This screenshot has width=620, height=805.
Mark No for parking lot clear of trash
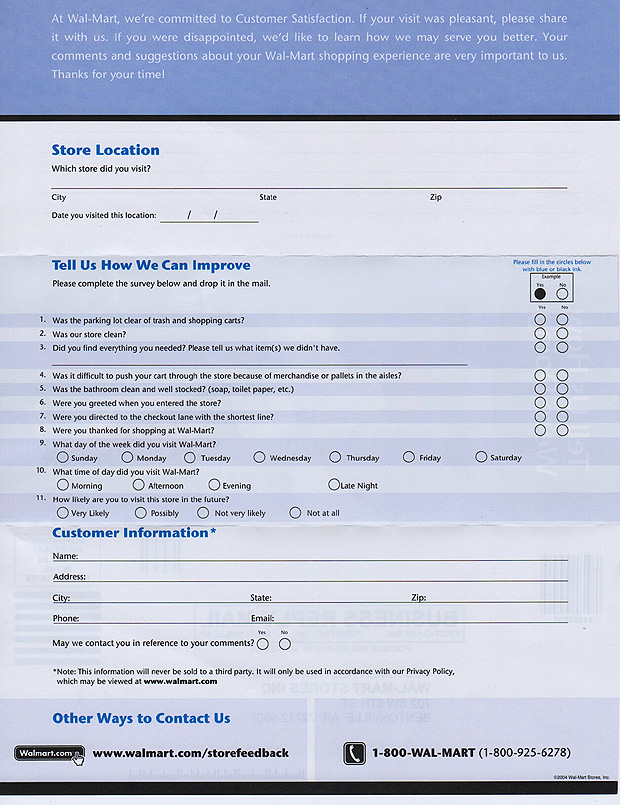[x=563, y=319]
